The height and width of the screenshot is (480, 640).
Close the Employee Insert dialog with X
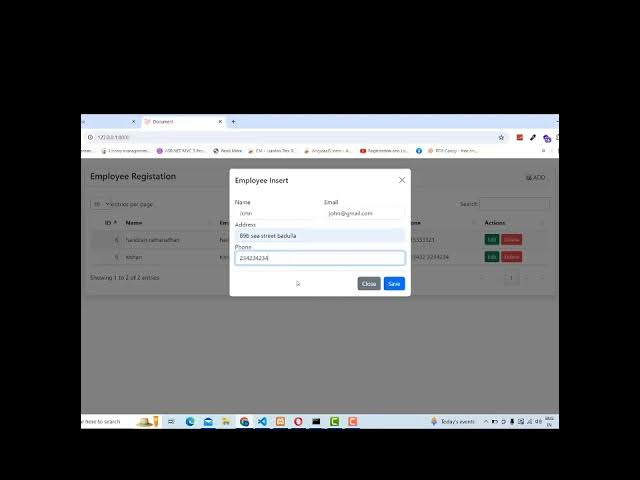[402, 180]
